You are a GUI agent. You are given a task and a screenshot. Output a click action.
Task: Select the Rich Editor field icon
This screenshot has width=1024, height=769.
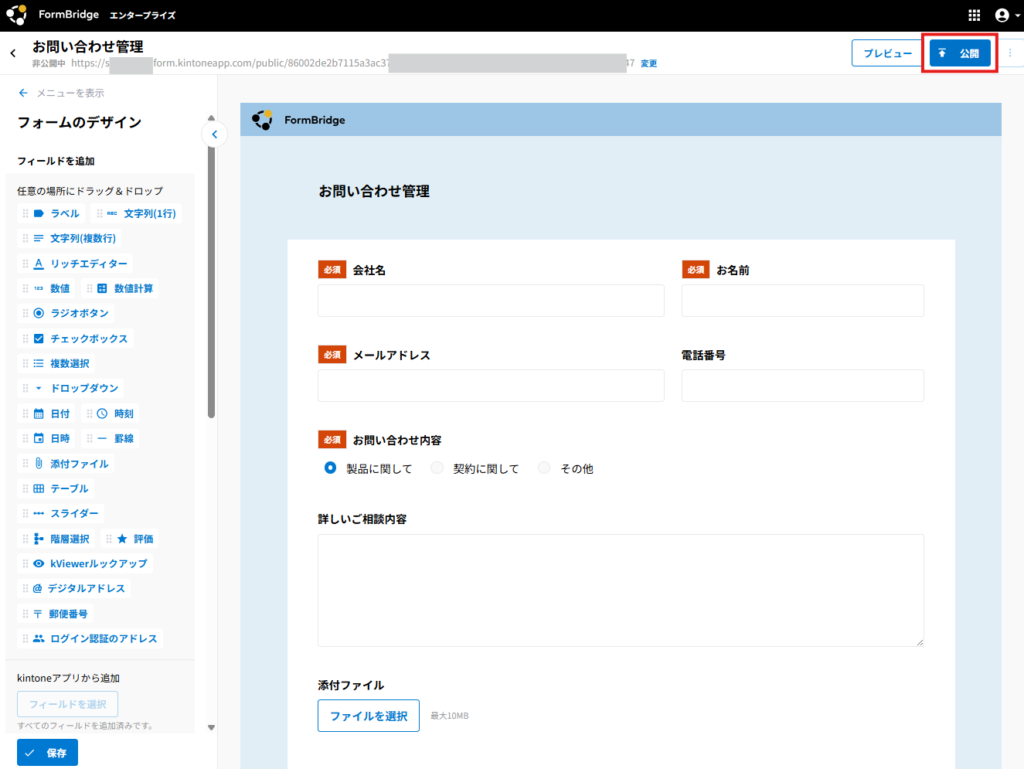(39, 264)
